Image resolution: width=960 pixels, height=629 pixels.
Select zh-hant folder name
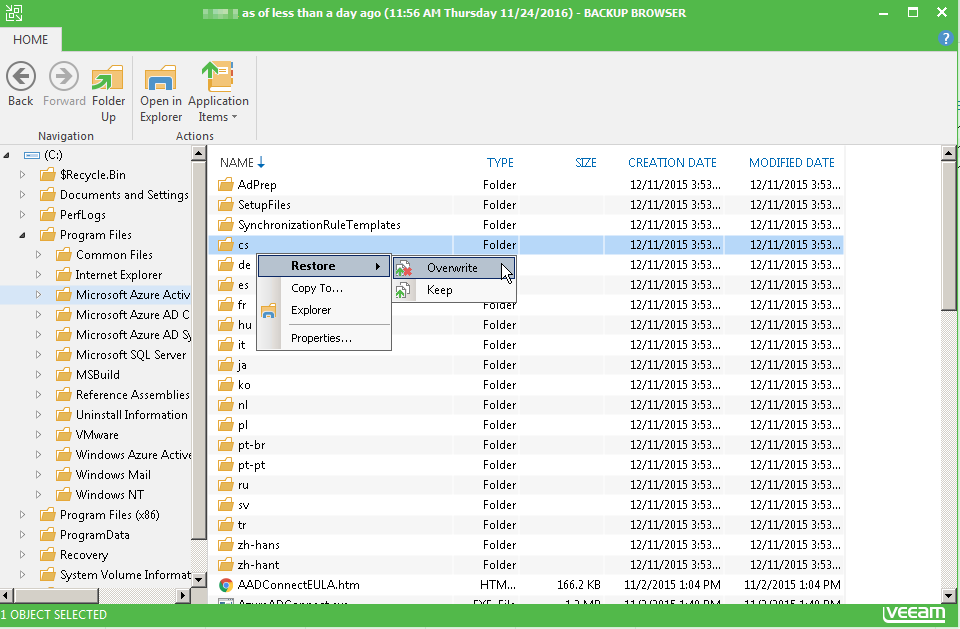[x=258, y=565]
